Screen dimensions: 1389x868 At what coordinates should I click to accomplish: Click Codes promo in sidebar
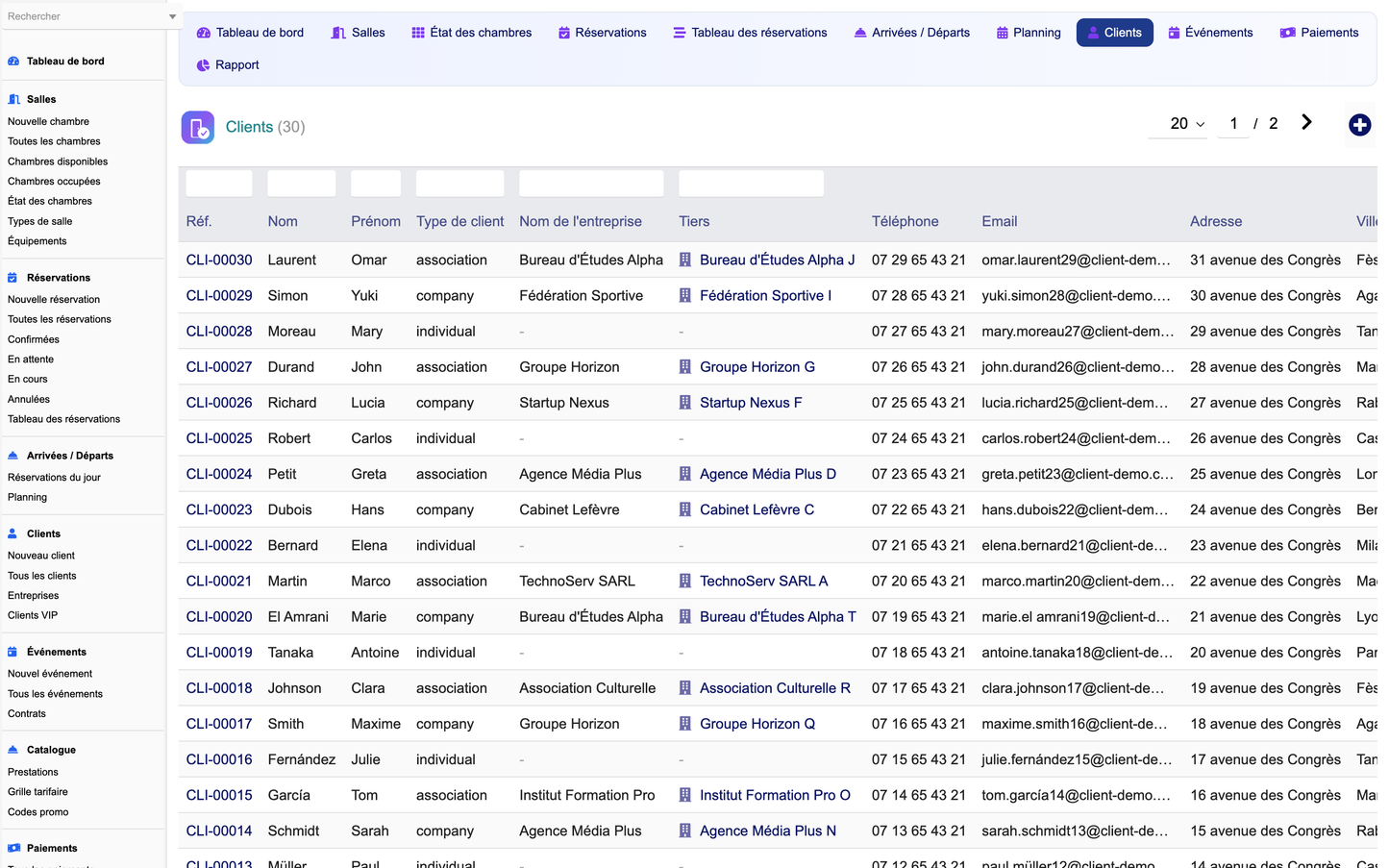coord(38,812)
